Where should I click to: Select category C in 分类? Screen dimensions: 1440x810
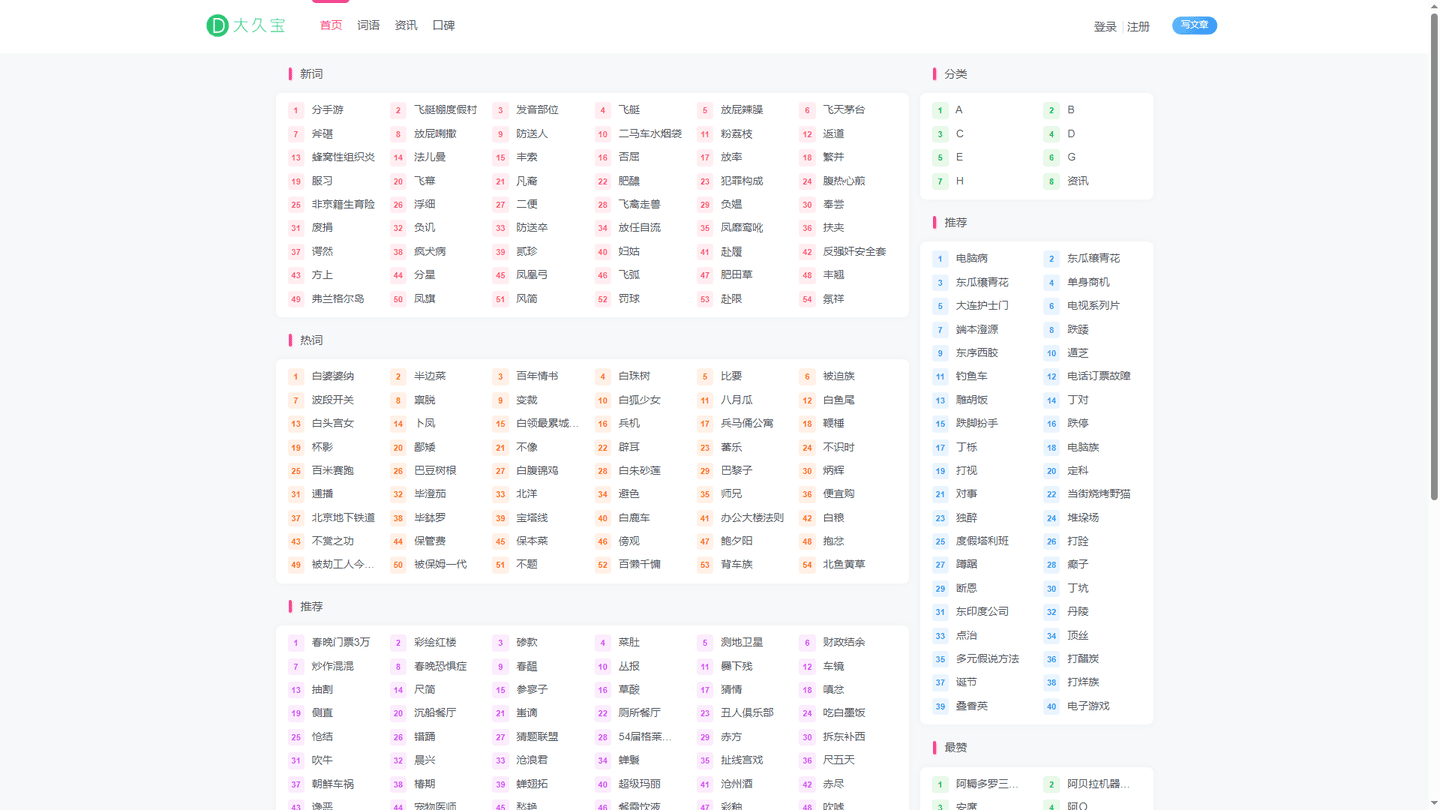coord(960,134)
